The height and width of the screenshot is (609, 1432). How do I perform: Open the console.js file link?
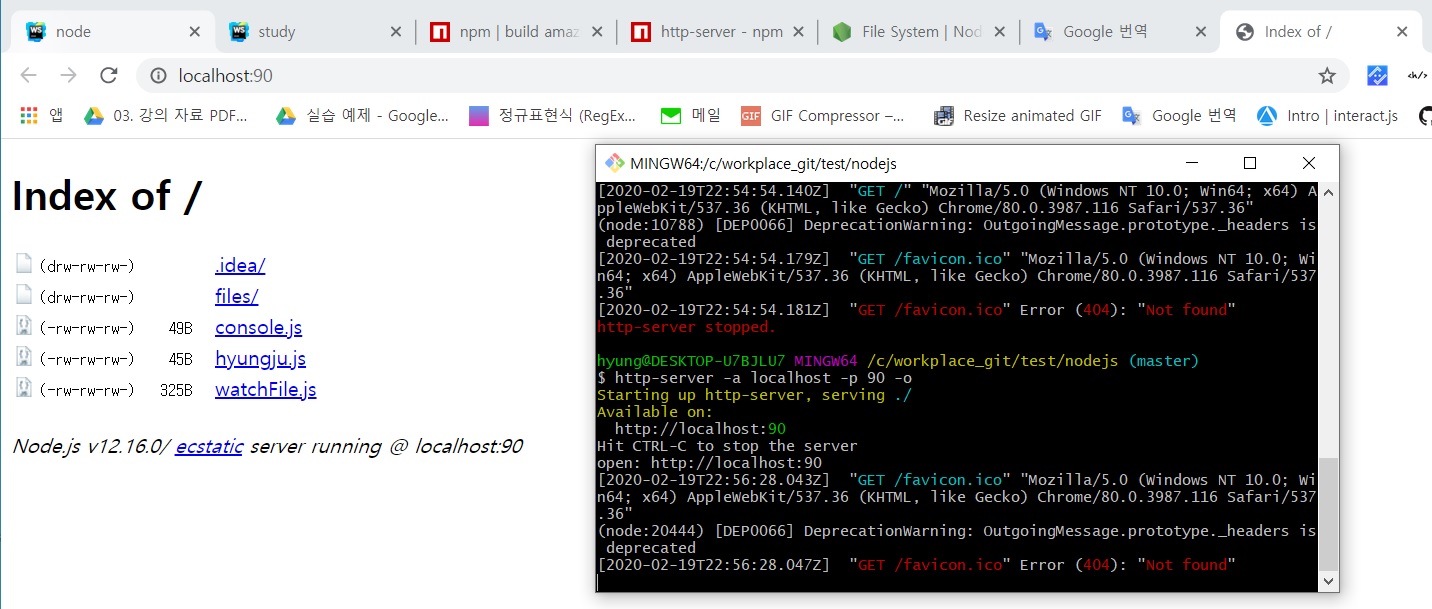click(x=258, y=328)
